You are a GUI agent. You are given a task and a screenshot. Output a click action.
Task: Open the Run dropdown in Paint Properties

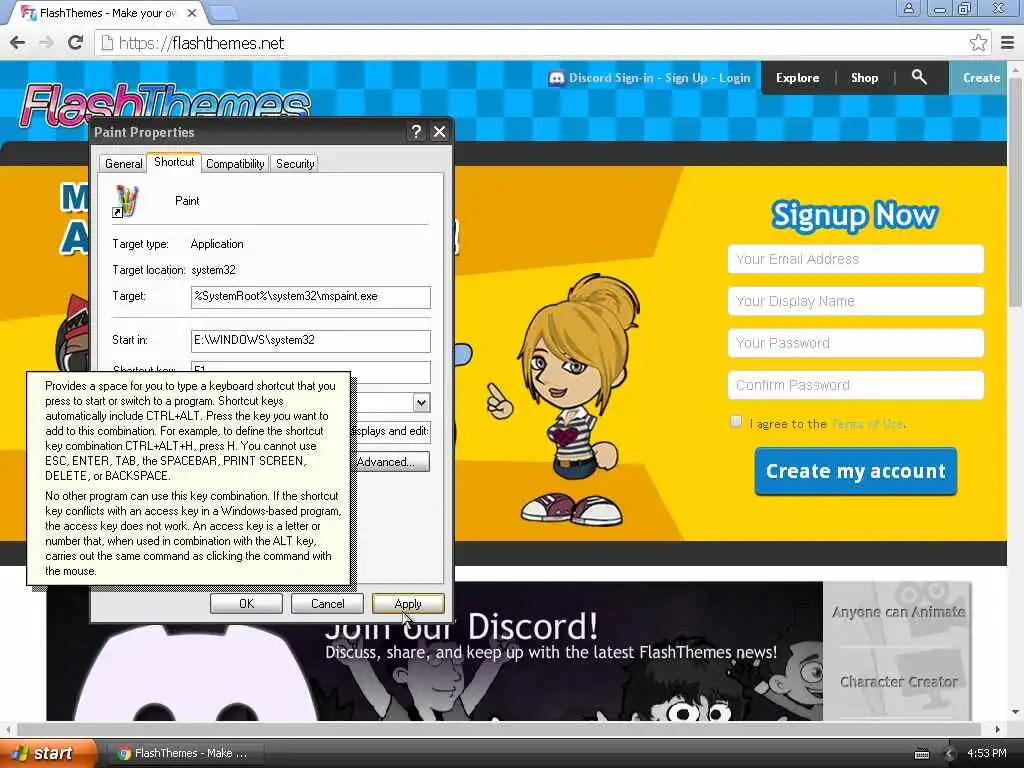[x=421, y=402]
